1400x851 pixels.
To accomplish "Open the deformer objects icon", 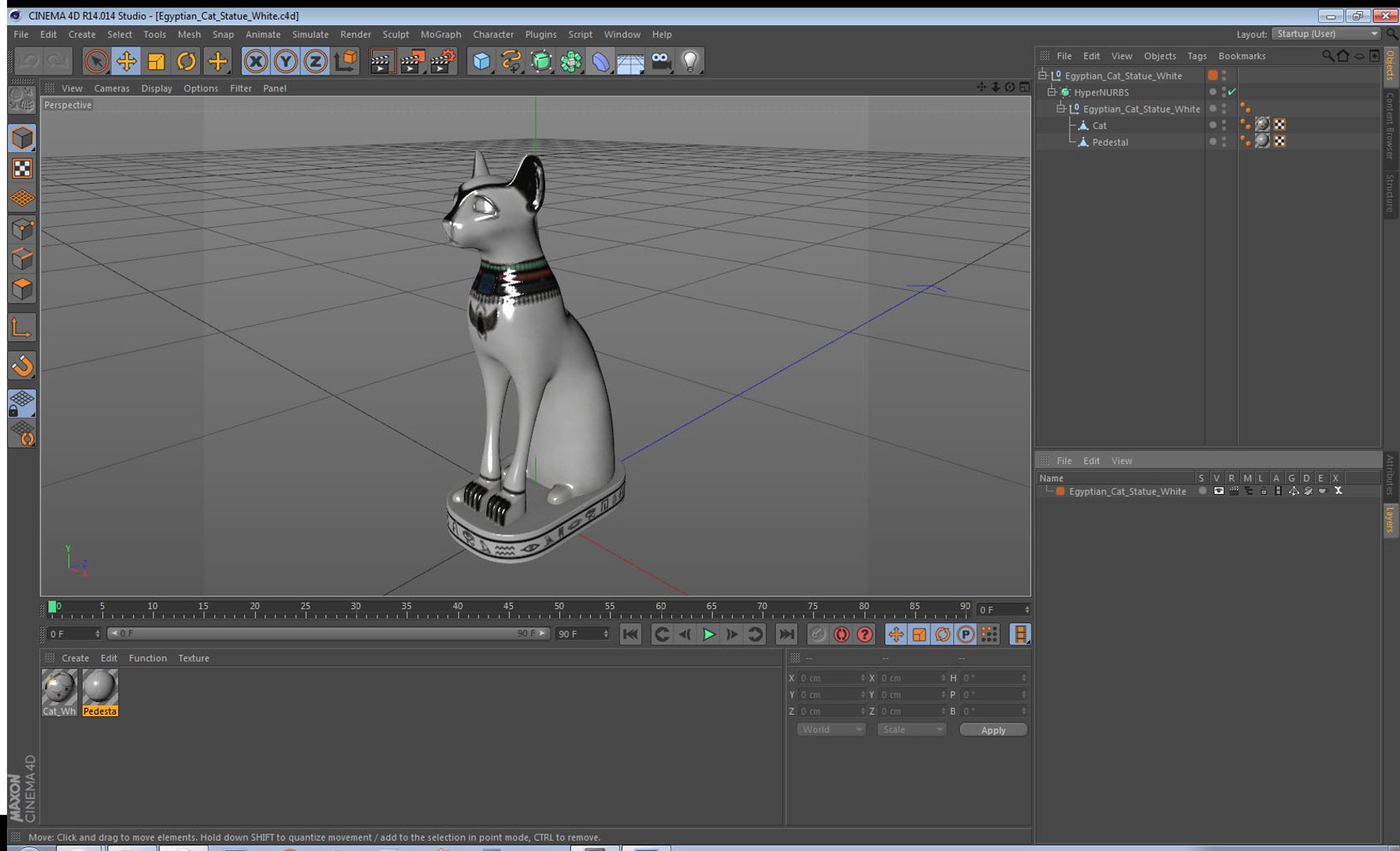I will tap(600, 61).
